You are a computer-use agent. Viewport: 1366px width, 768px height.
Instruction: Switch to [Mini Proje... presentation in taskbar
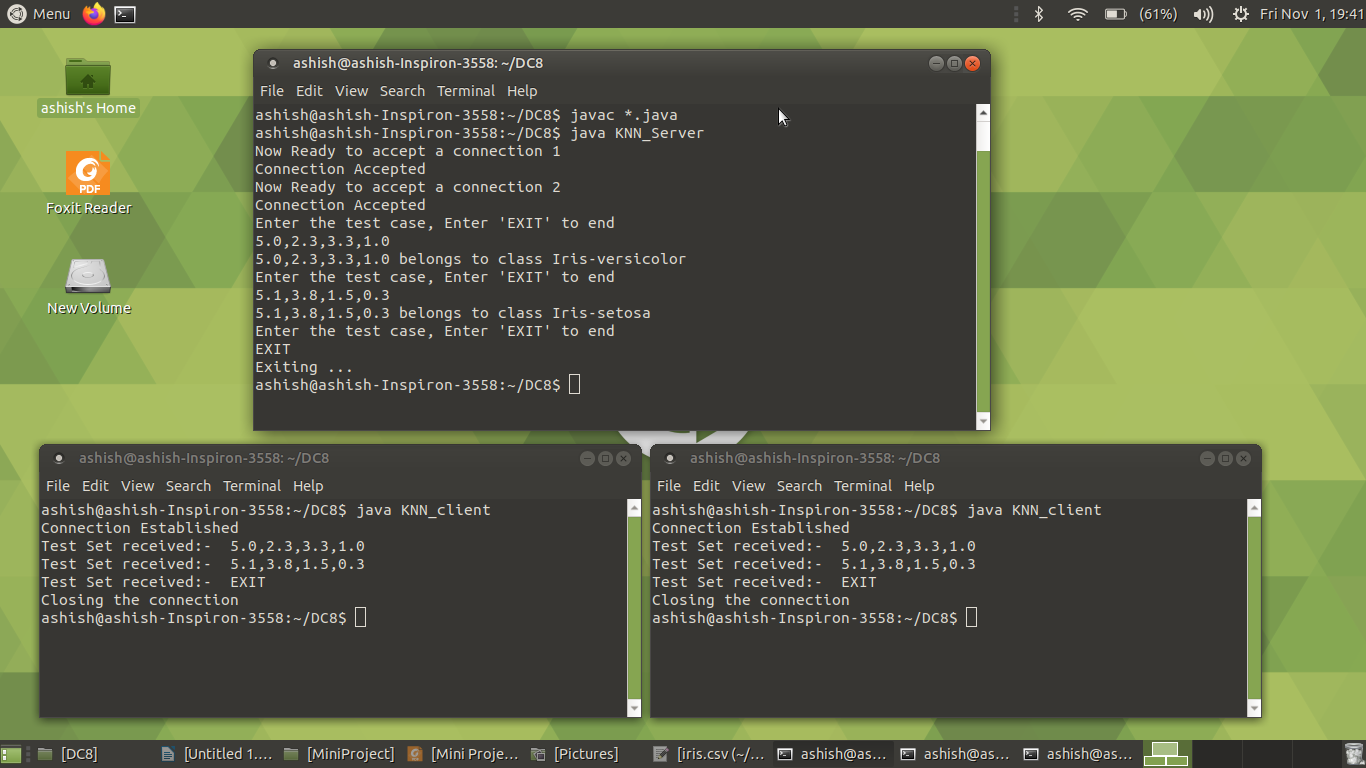coord(463,754)
